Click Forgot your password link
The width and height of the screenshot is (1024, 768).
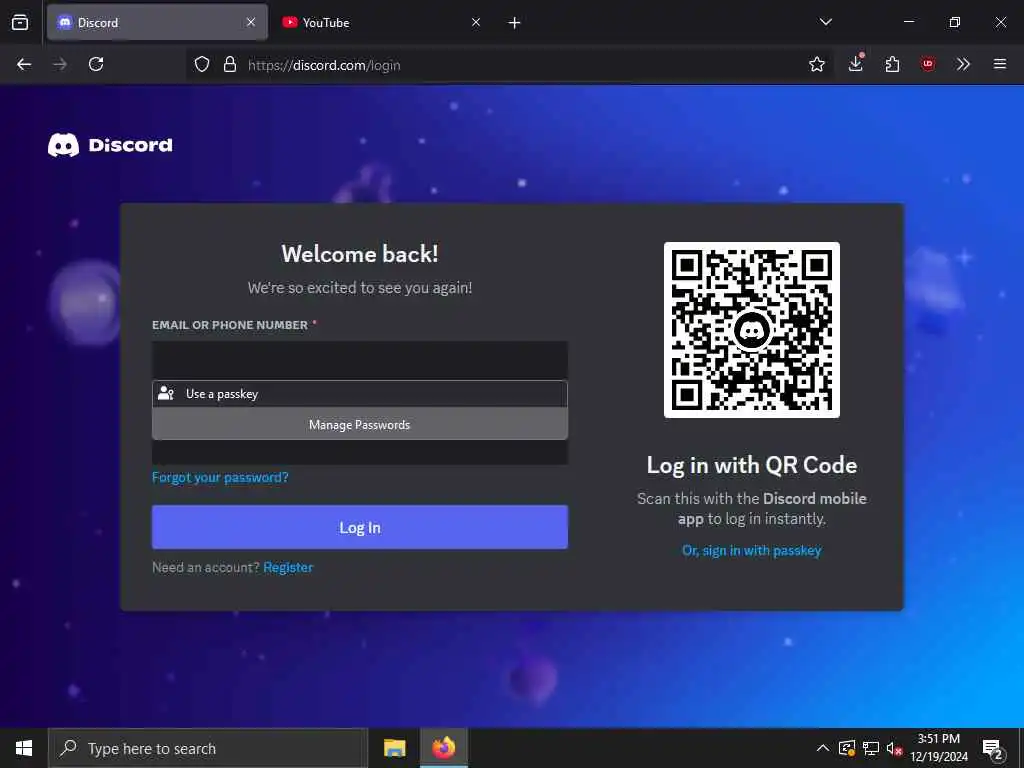pos(220,477)
